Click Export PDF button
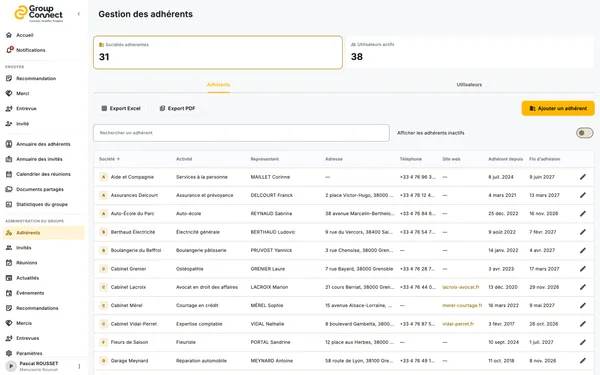Image resolution: width=600 pixels, height=375 pixels. point(178,108)
